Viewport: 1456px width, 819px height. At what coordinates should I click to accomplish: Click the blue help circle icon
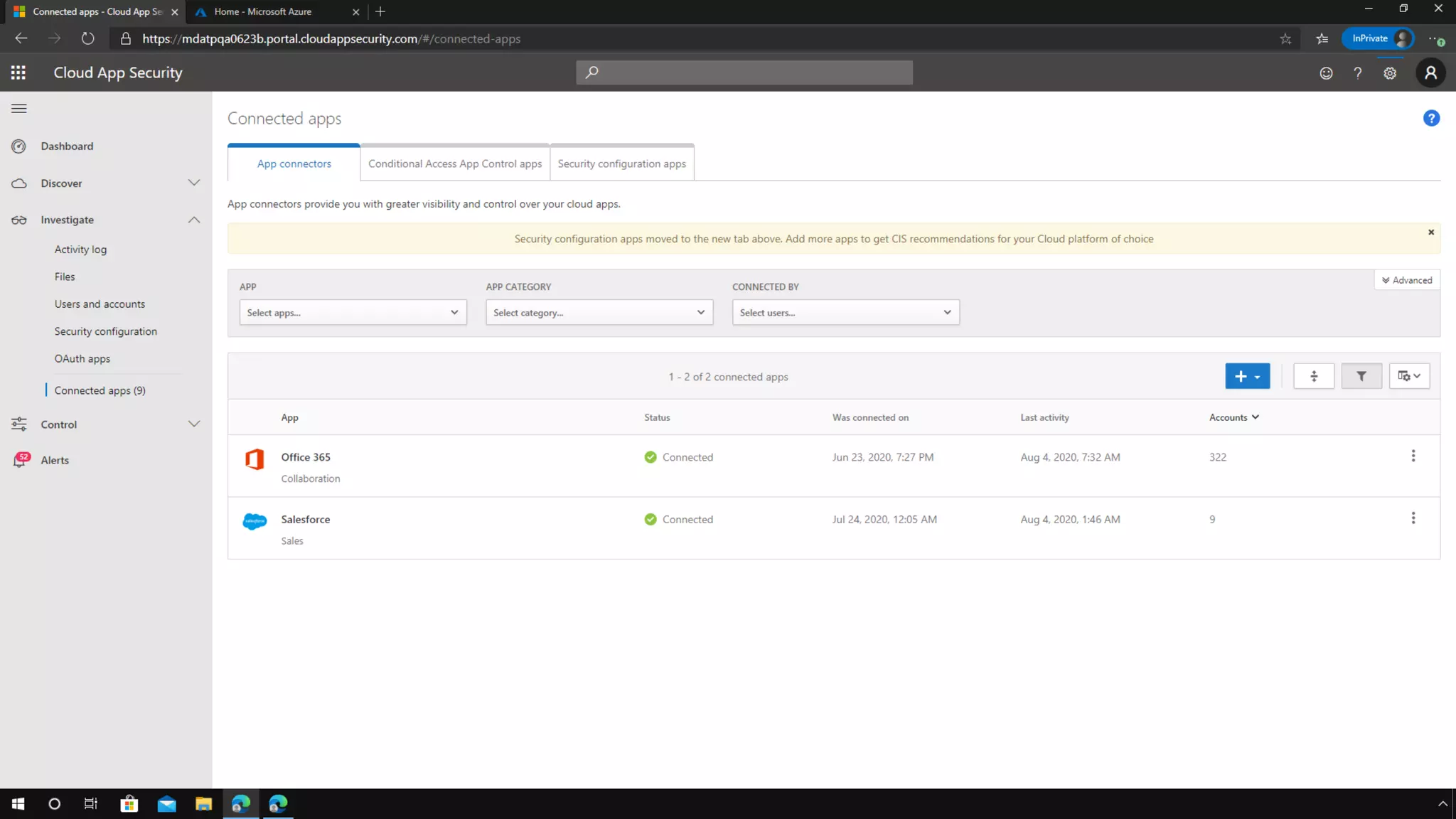tap(1431, 119)
